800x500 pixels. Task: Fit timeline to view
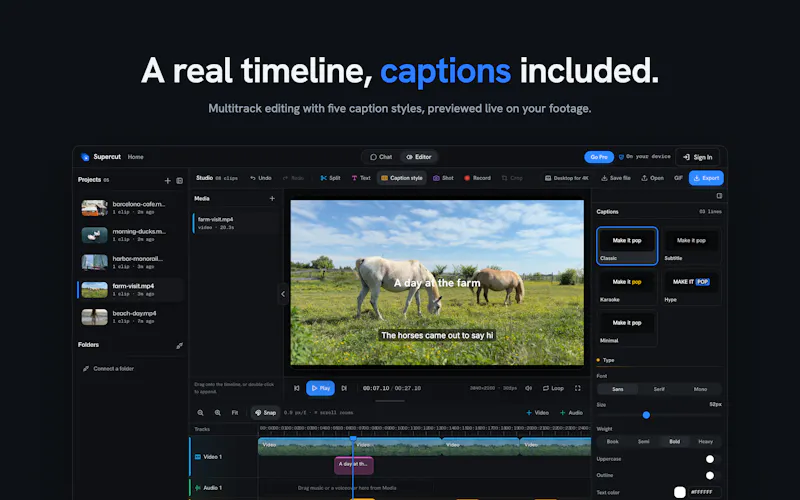[x=235, y=413]
